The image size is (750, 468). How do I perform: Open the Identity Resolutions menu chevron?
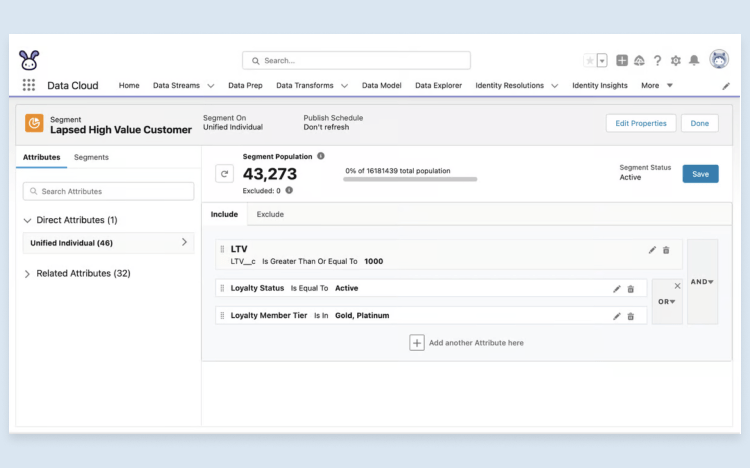click(x=555, y=86)
